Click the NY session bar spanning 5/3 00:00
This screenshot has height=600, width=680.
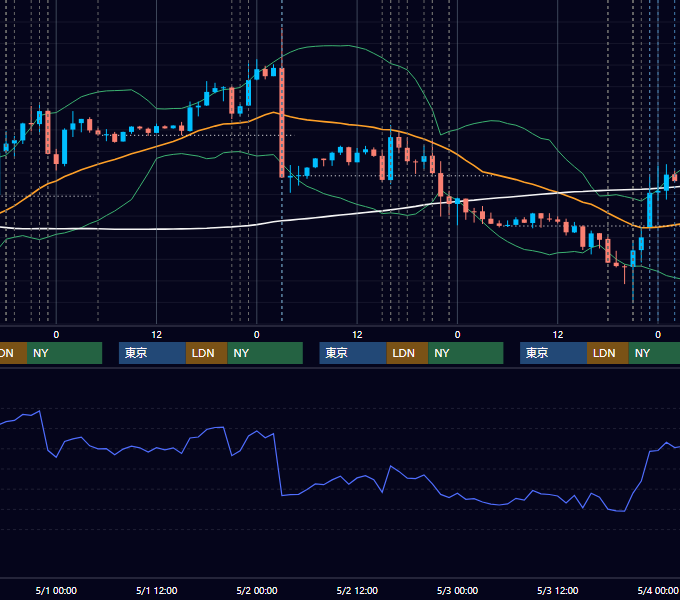click(466, 353)
